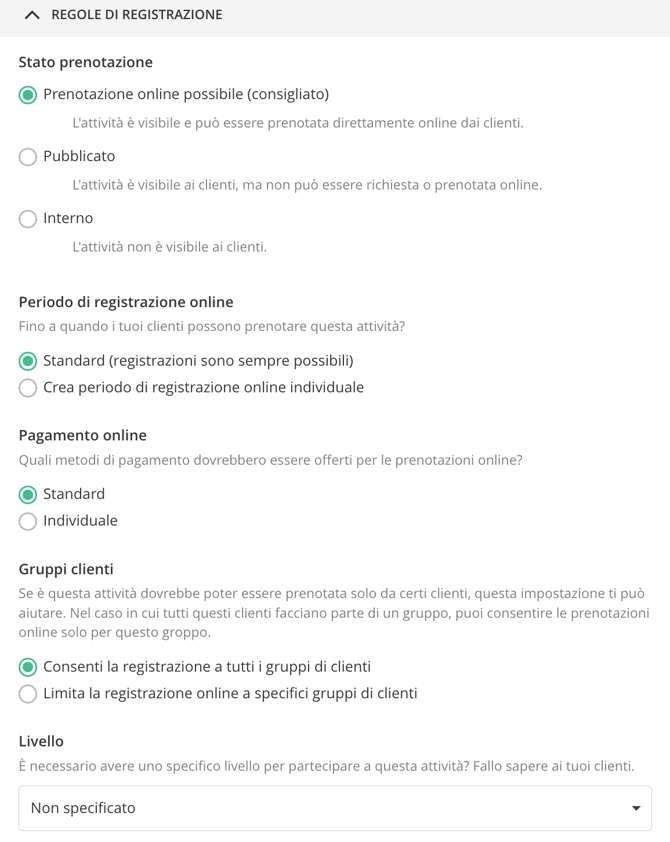Select Standard registrazioni sempre possibili option
The width and height of the screenshot is (670, 842).
pos(28,361)
